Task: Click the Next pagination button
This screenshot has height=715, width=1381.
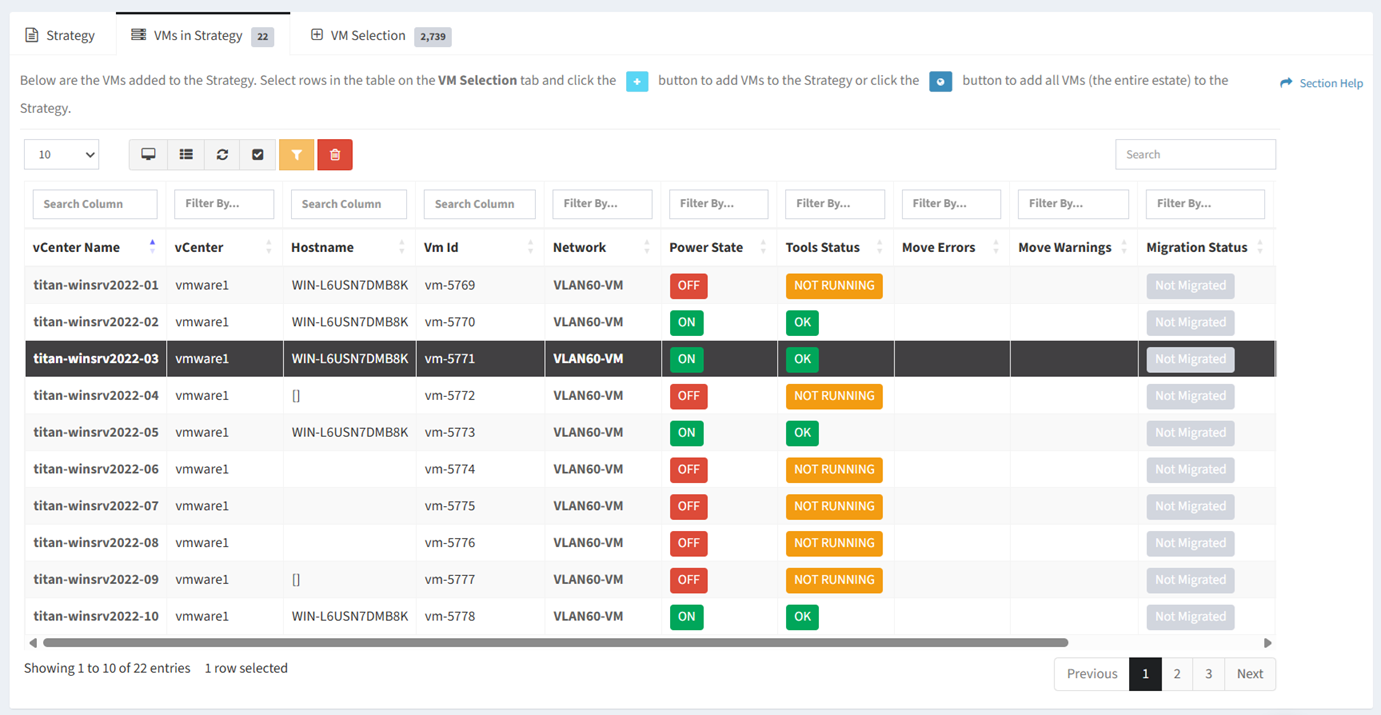Action: (1250, 674)
